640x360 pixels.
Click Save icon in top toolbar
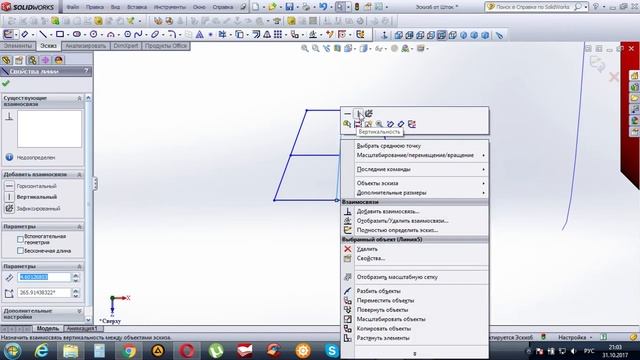tap(289, 7)
